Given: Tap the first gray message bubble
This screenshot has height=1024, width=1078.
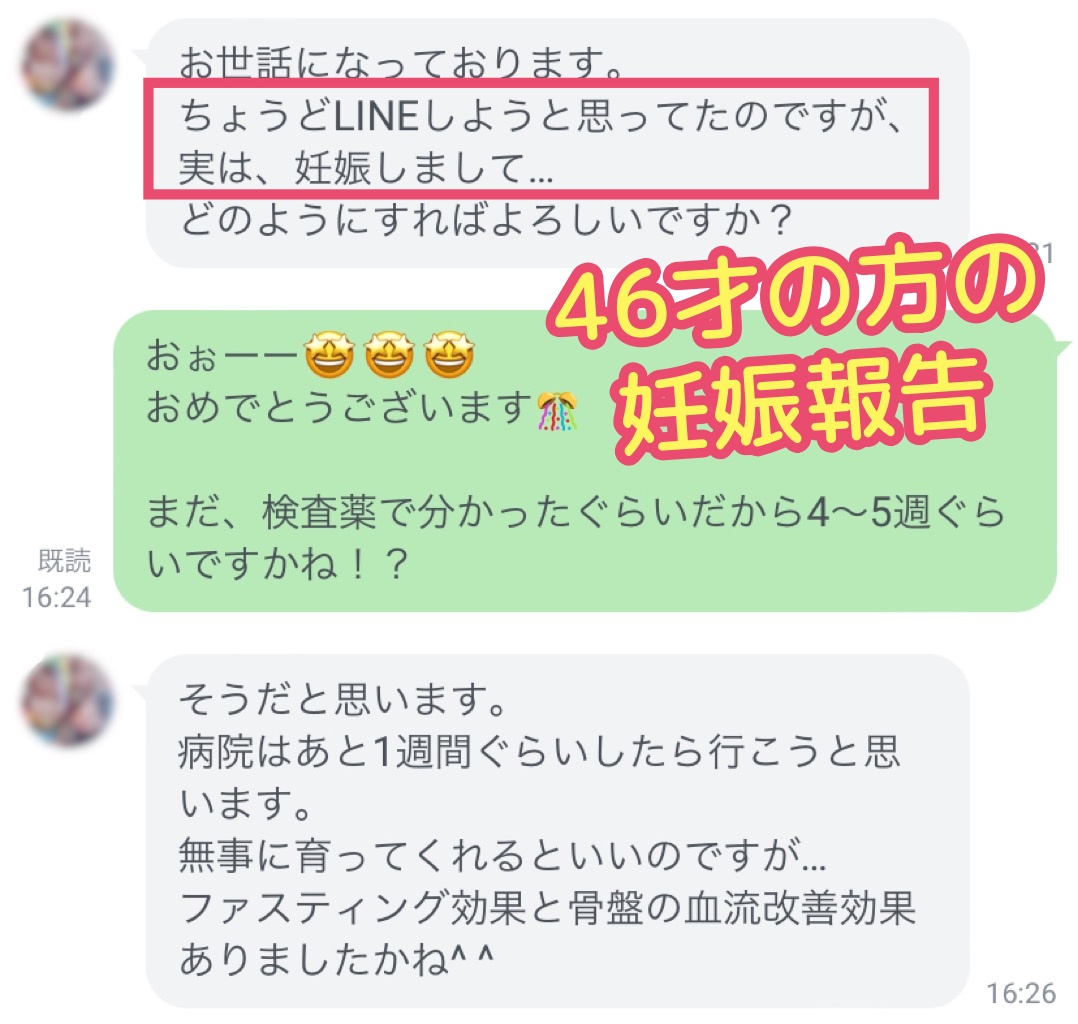Looking at the screenshot, I should [x=557, y=143].
